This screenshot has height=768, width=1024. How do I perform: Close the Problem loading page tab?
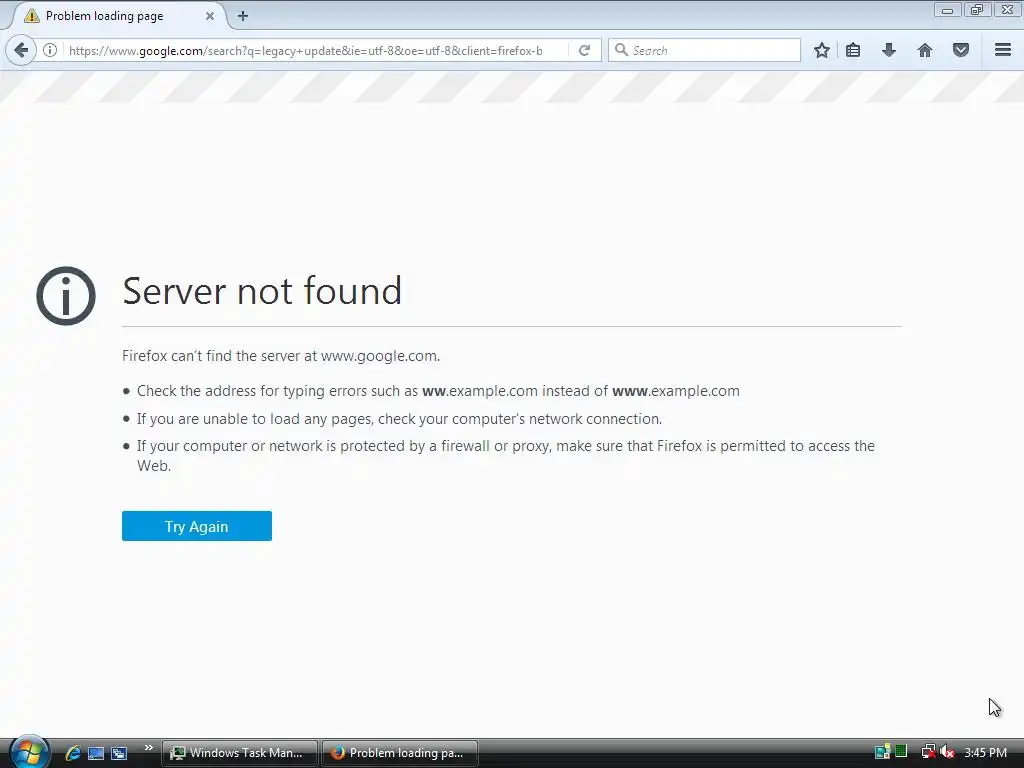coord(210,16)
